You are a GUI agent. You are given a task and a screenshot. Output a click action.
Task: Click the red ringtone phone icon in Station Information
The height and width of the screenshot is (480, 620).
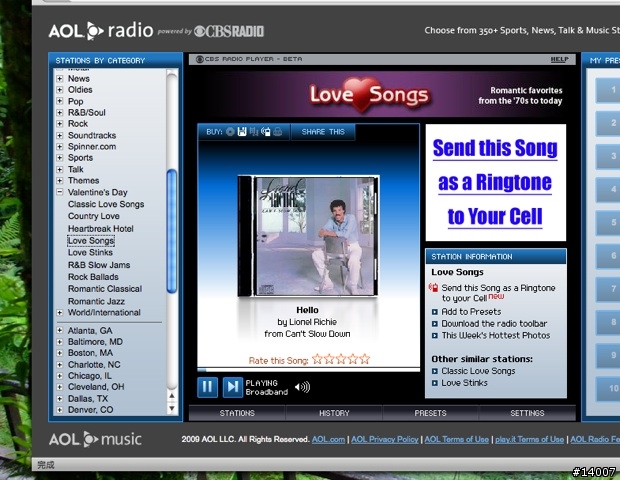click(433, 288)
